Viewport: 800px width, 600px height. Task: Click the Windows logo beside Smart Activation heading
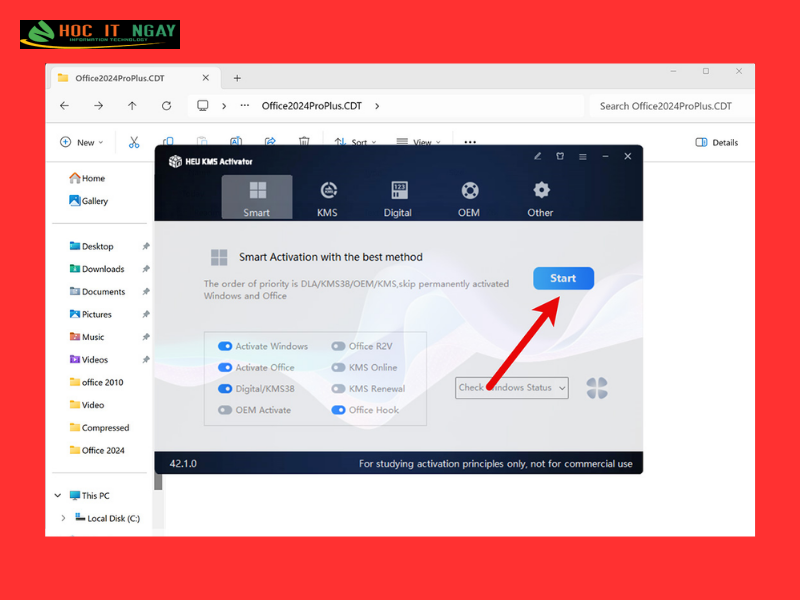point(219,257)
